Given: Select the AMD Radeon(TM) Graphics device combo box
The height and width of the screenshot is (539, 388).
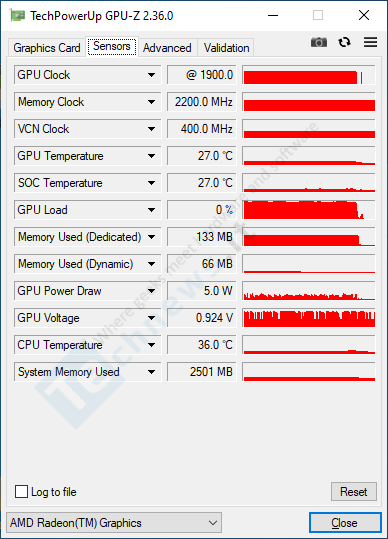Looking at the screenshot, I should (x=114, y=523).
